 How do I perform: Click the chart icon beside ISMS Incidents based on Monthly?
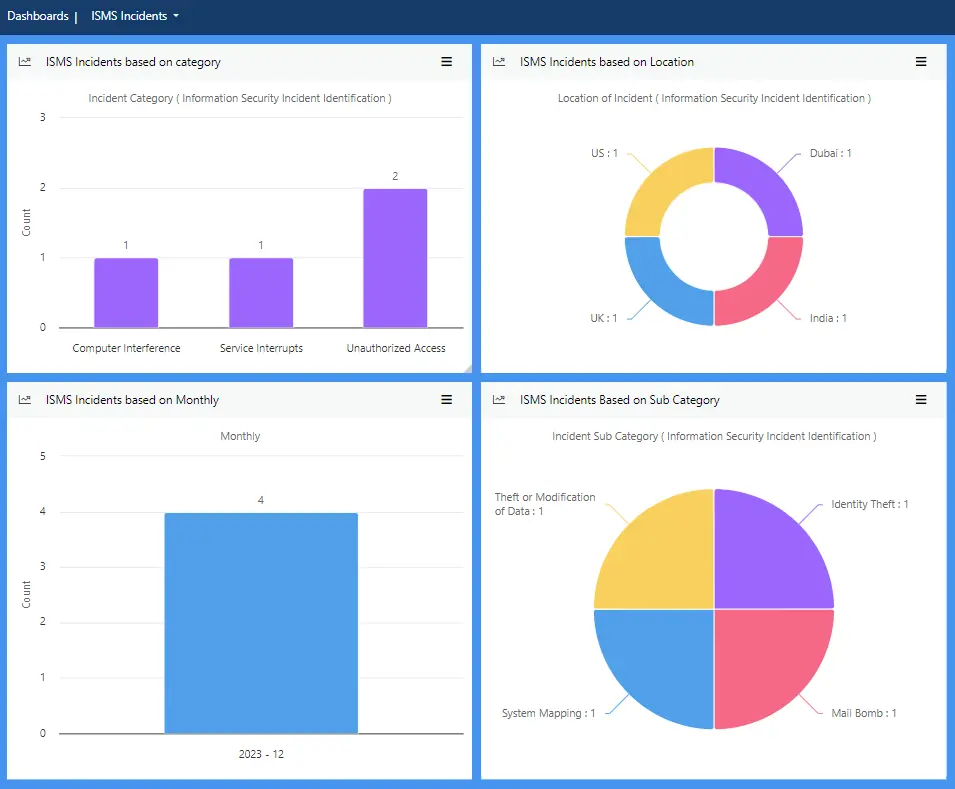point(24,399)
